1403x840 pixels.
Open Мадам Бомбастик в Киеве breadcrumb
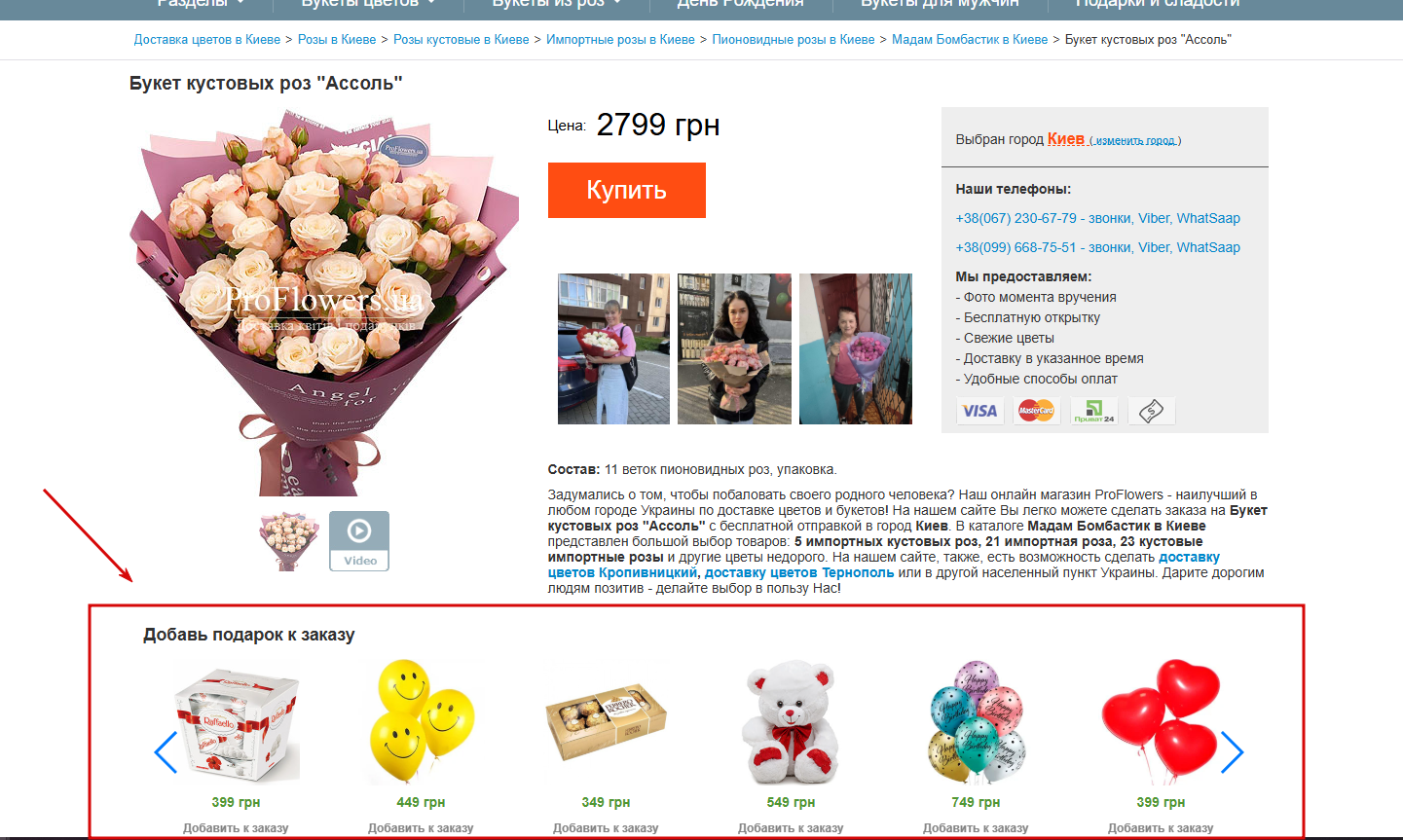click(970, 40)
